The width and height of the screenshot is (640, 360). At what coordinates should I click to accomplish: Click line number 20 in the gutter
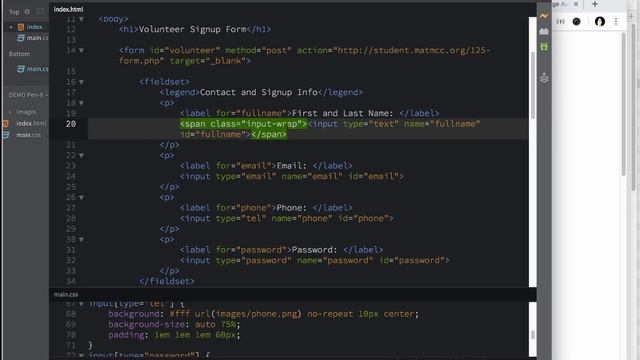(71, 124)
